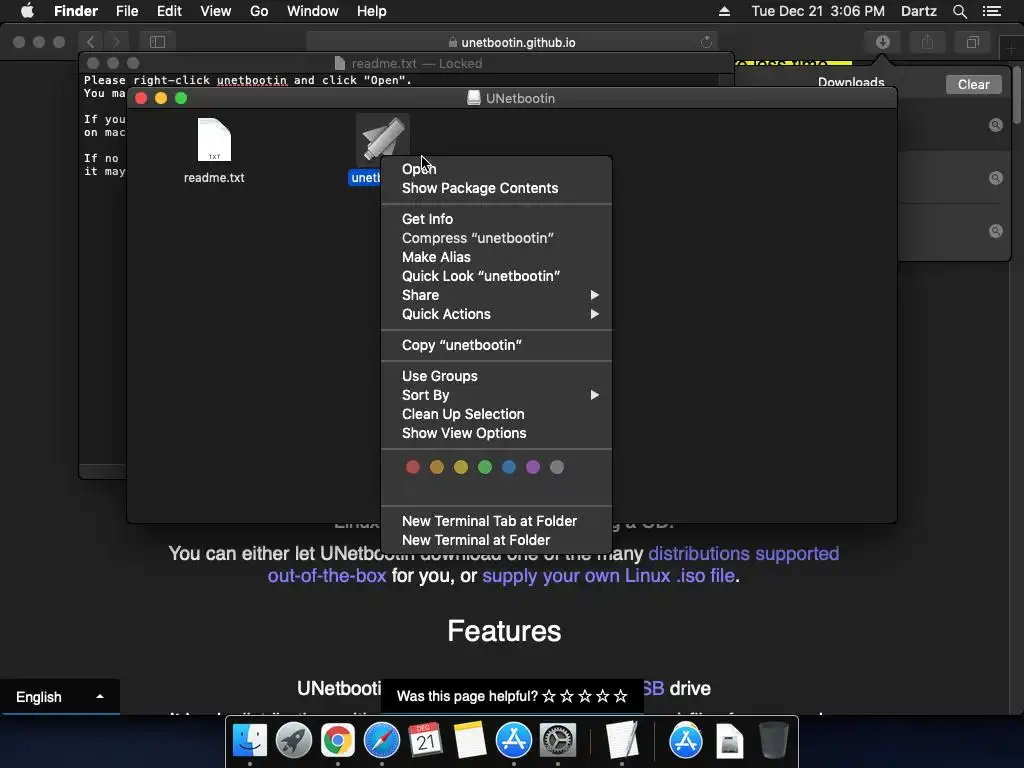Image resolution: width=1024 pixels, height=768 pixels.
Task: Click the menu bar date and time
Action: pyautogui.click(x=818, y=11)
